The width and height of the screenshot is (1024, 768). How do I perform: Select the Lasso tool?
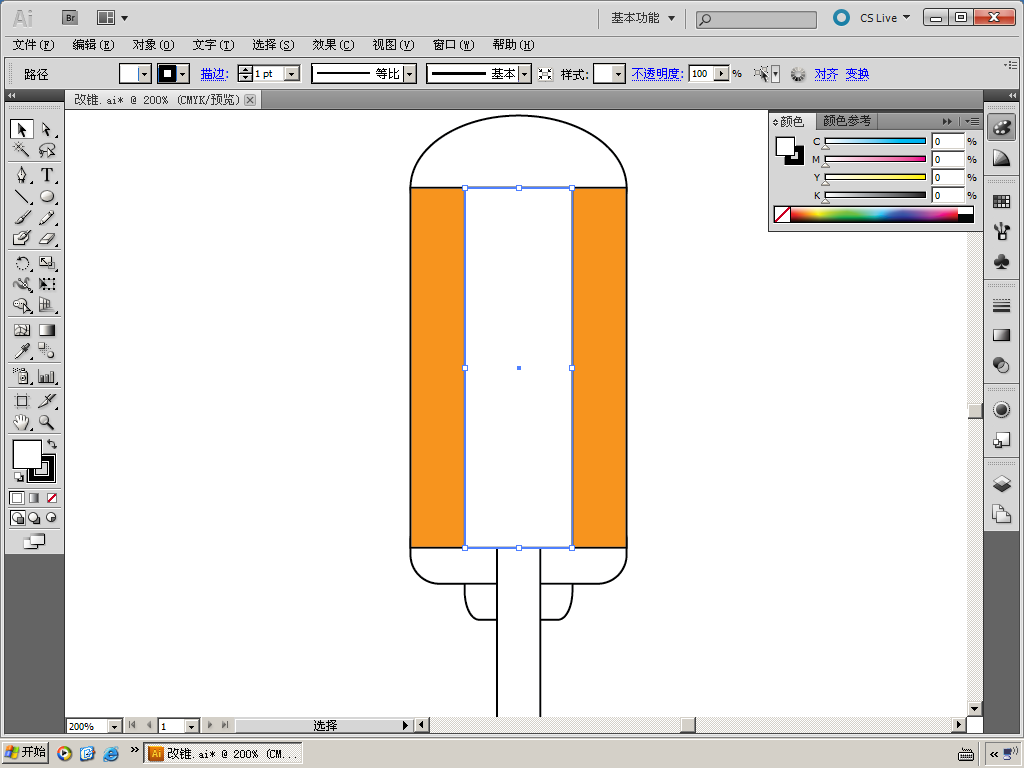(x=46, y=150)
